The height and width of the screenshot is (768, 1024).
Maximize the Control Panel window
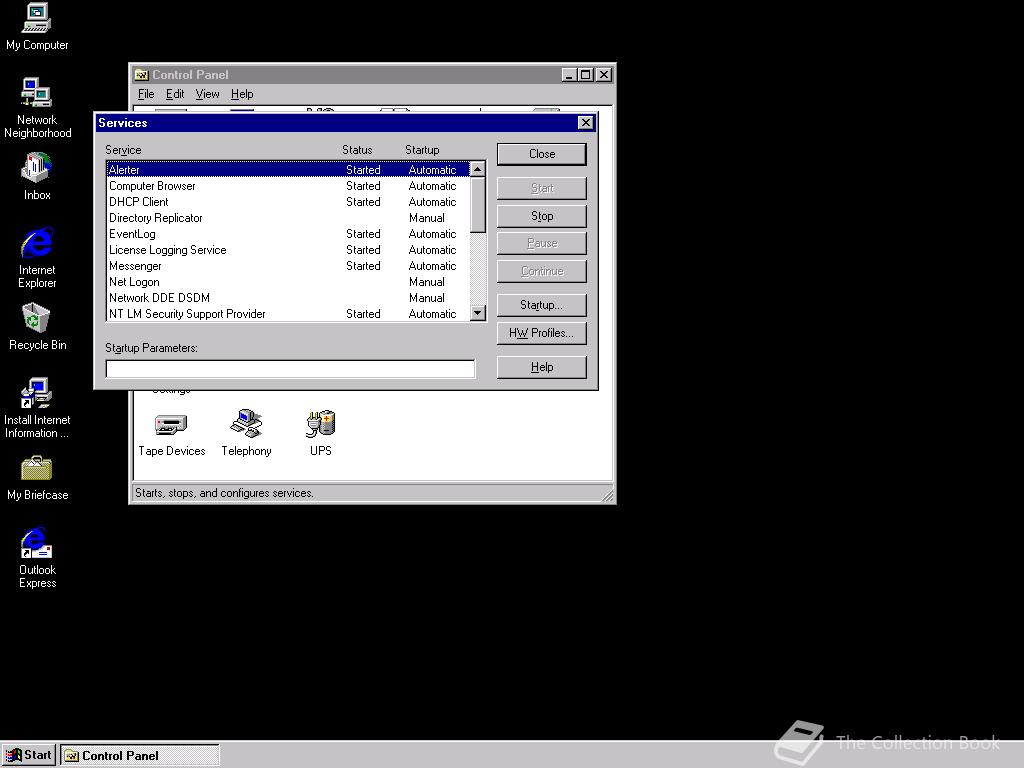pyautogui.click(x=586, y=74)
